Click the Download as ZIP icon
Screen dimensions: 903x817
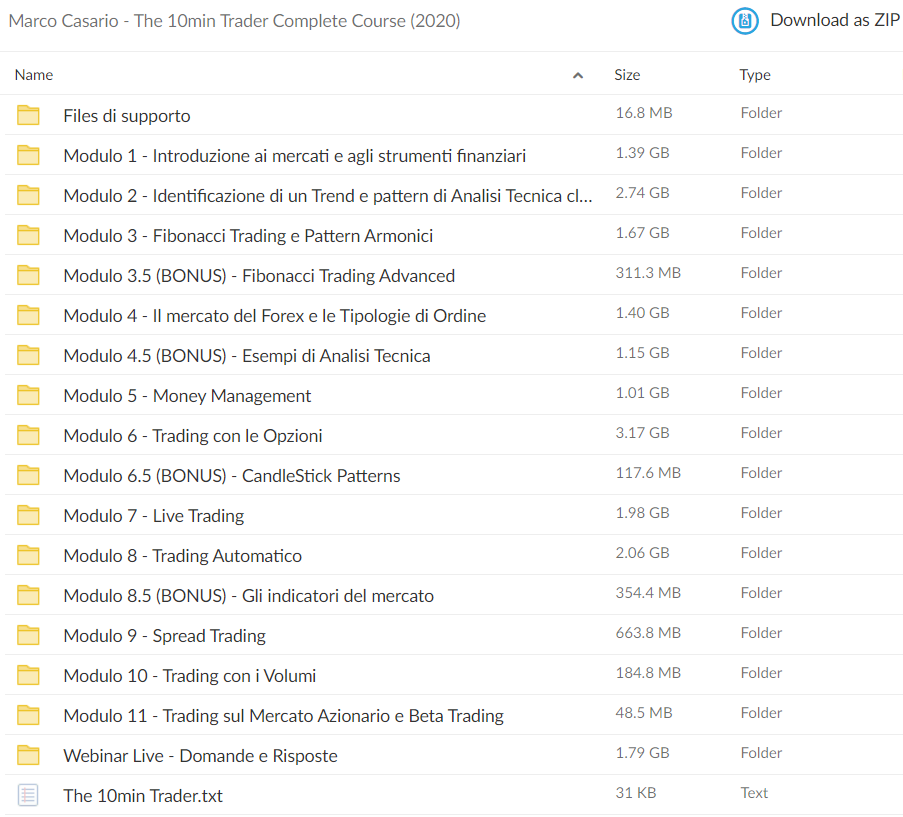(x=745, y=21)
